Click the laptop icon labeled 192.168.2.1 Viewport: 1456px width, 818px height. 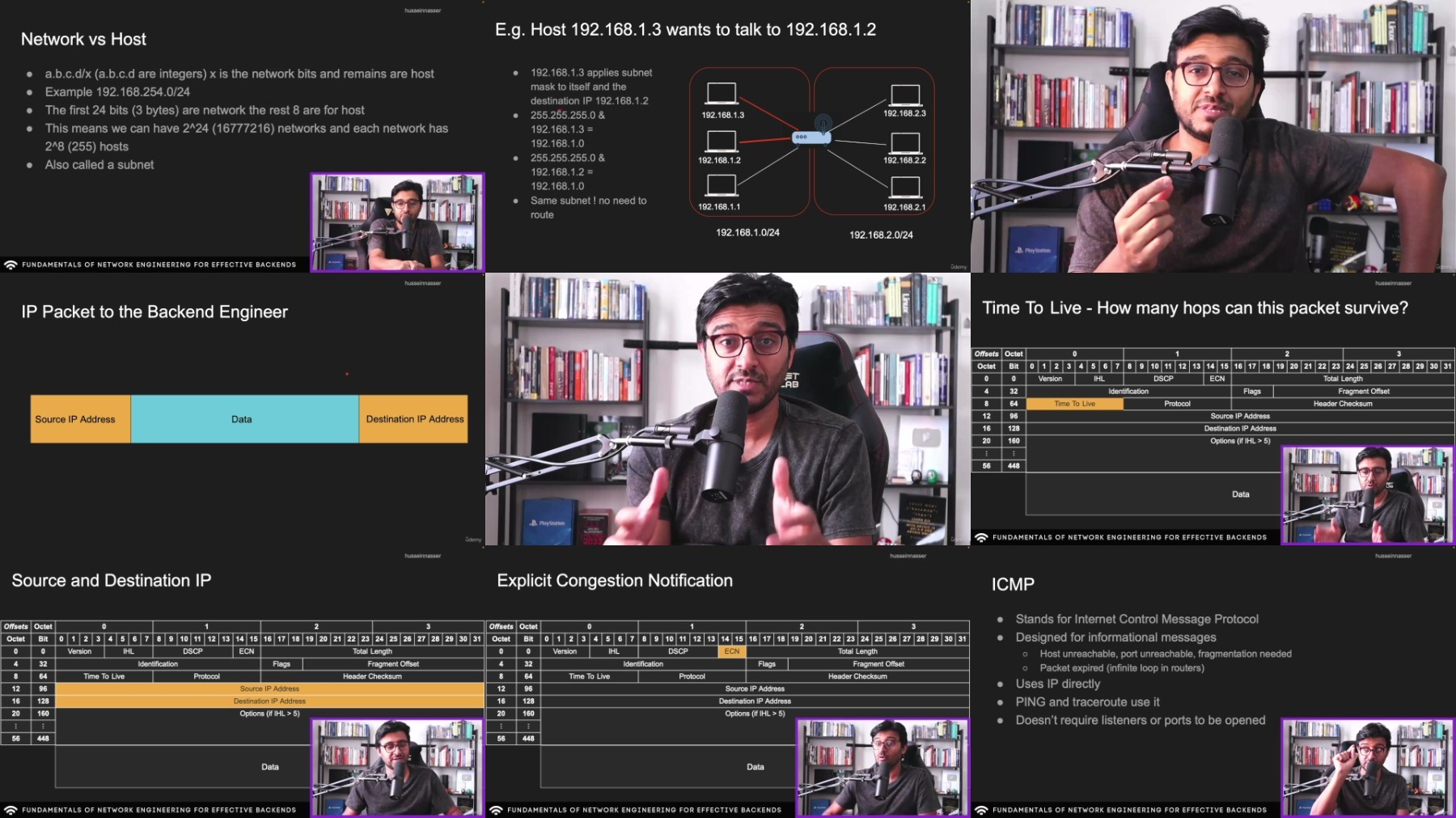[905, 187]
